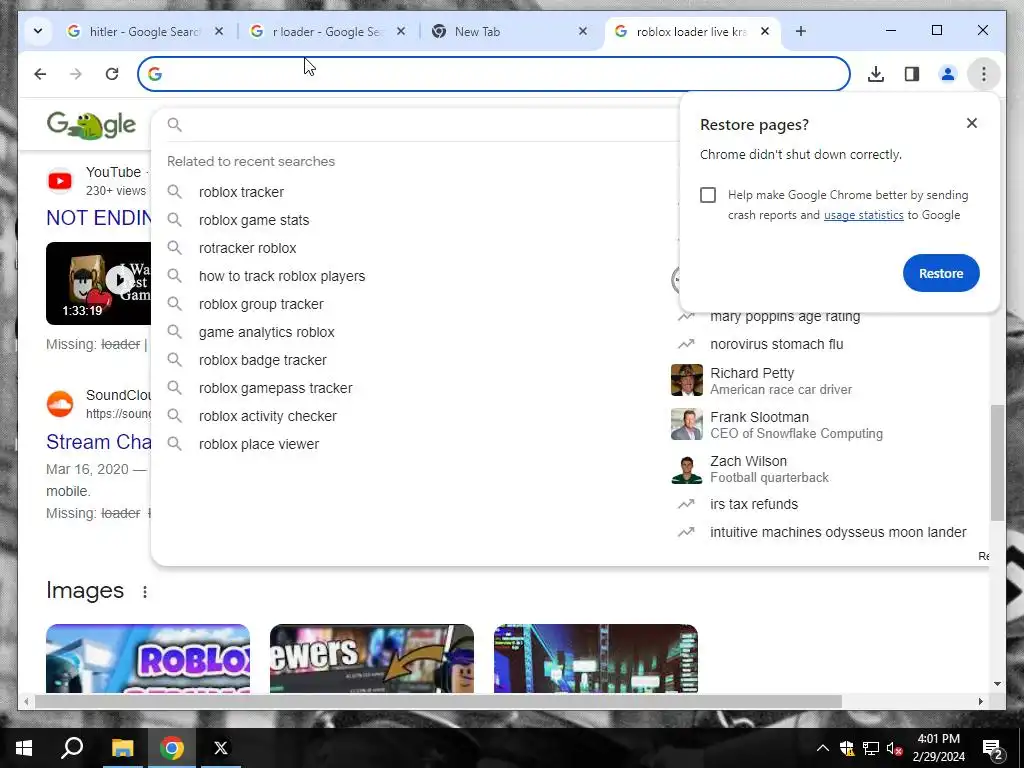Image resolution: width=1024 pixels, height=768 pixels.
Task: Open the Chrome profile icon
Action: pos(948,74)
